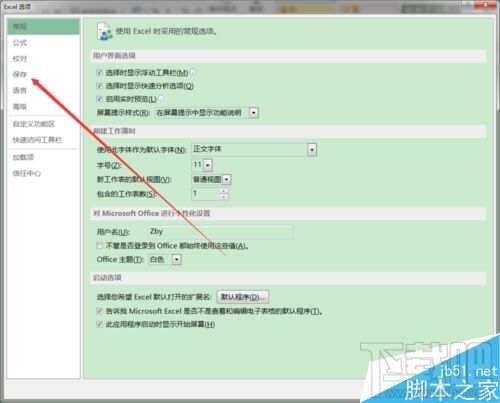Click info icon beside 启用实时预览 option
The width and height of the screenshot is (500, 403).
pyautogui.click(x=161, y=98)
